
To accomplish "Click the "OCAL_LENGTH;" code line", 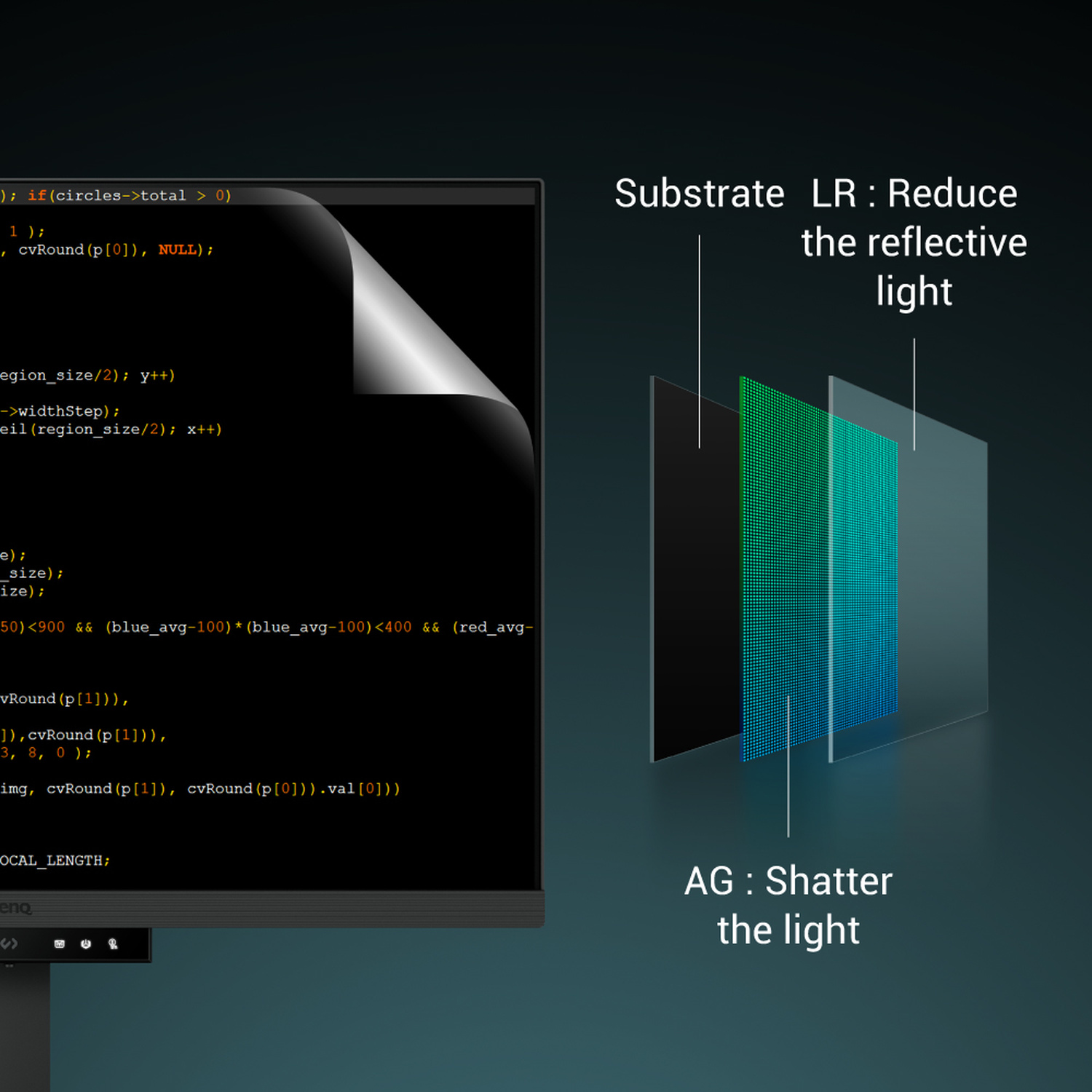I will 55,860.
